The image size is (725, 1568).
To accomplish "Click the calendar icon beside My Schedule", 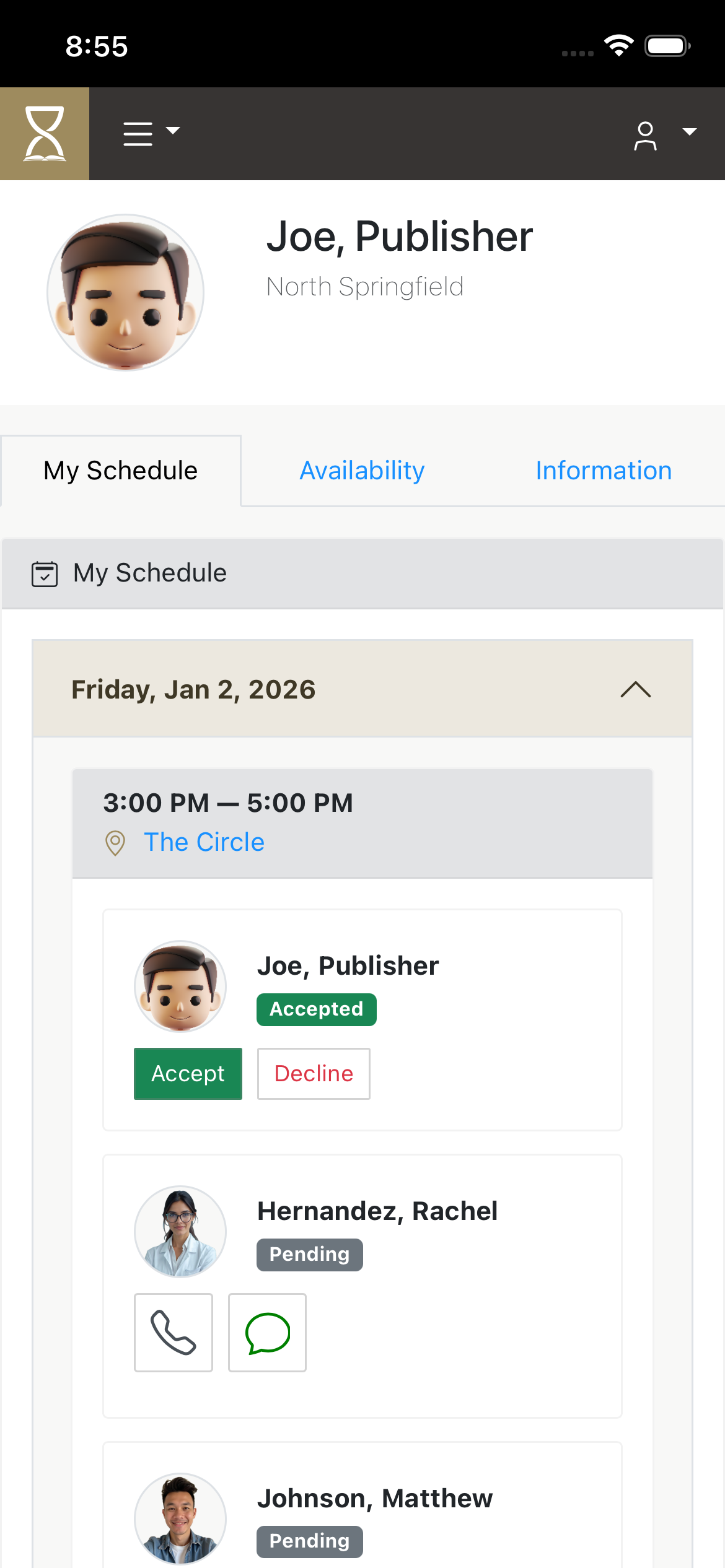I will tap(45, 573).
